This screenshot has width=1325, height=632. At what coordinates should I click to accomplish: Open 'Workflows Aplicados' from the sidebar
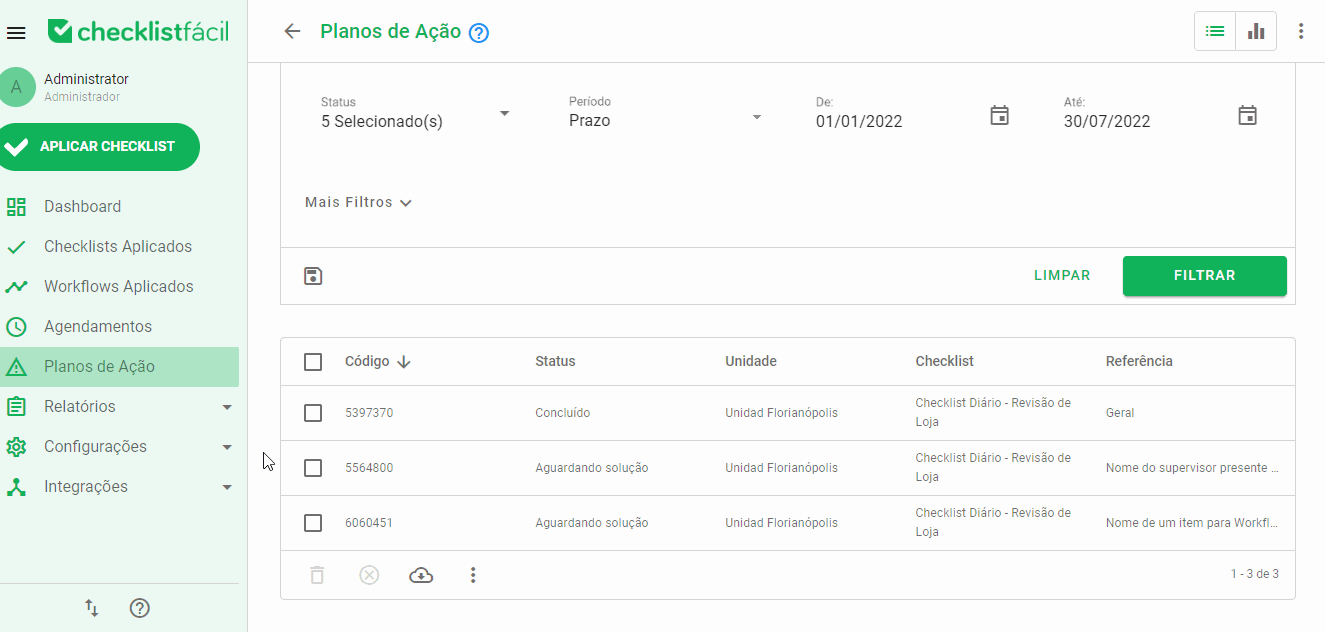118,286
